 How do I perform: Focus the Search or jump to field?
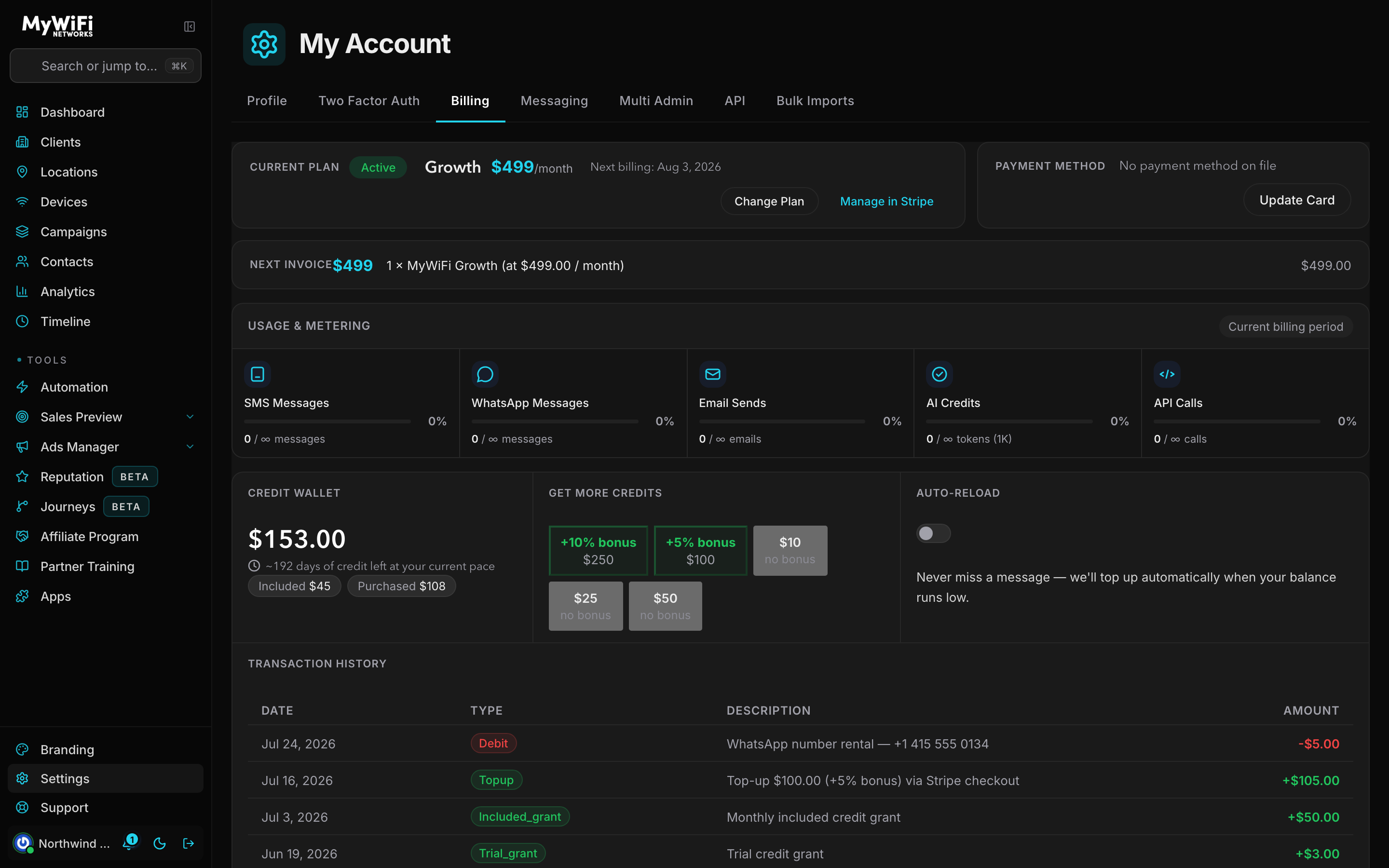106,66
